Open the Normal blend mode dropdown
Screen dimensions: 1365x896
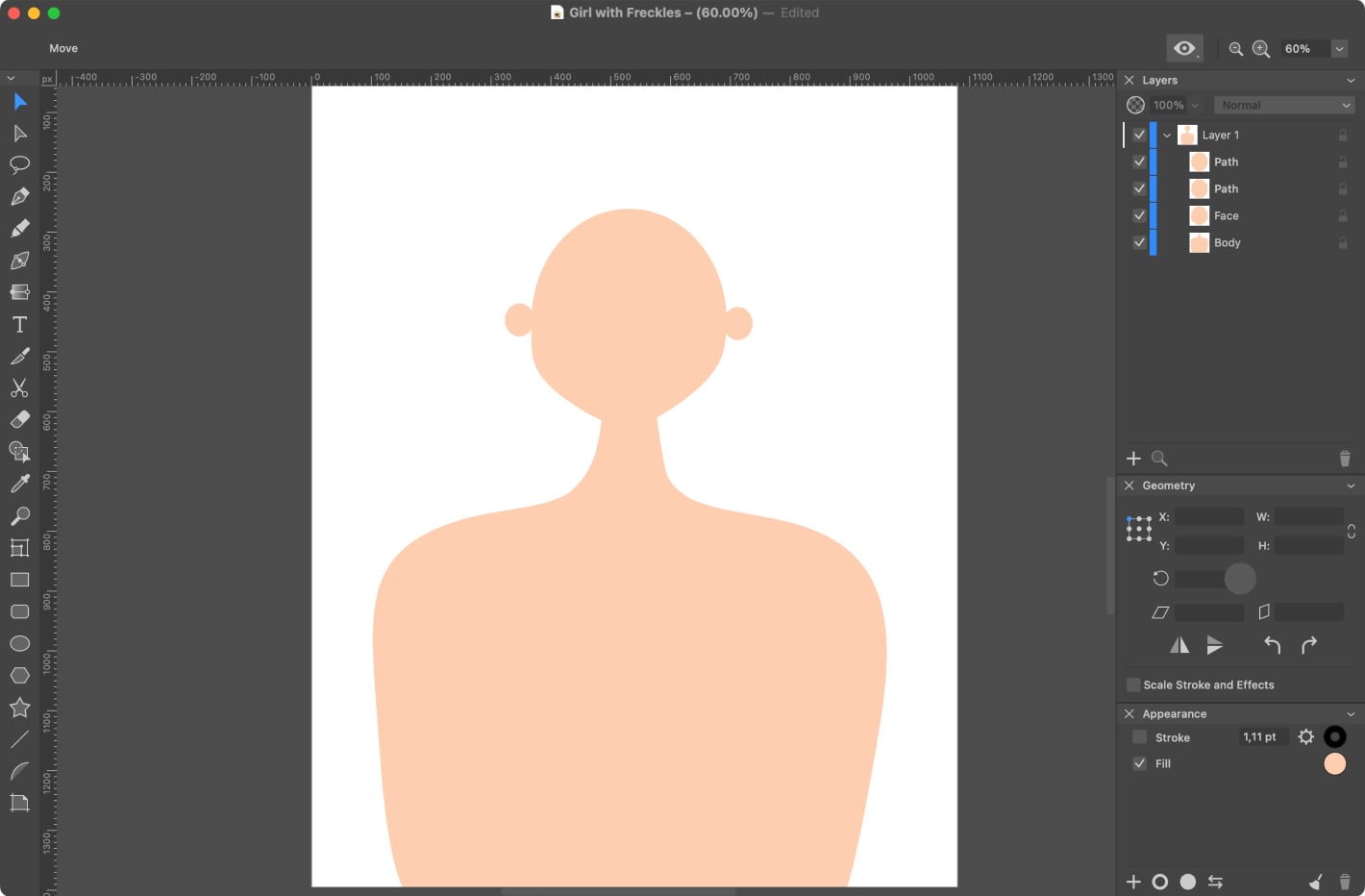1284,105
